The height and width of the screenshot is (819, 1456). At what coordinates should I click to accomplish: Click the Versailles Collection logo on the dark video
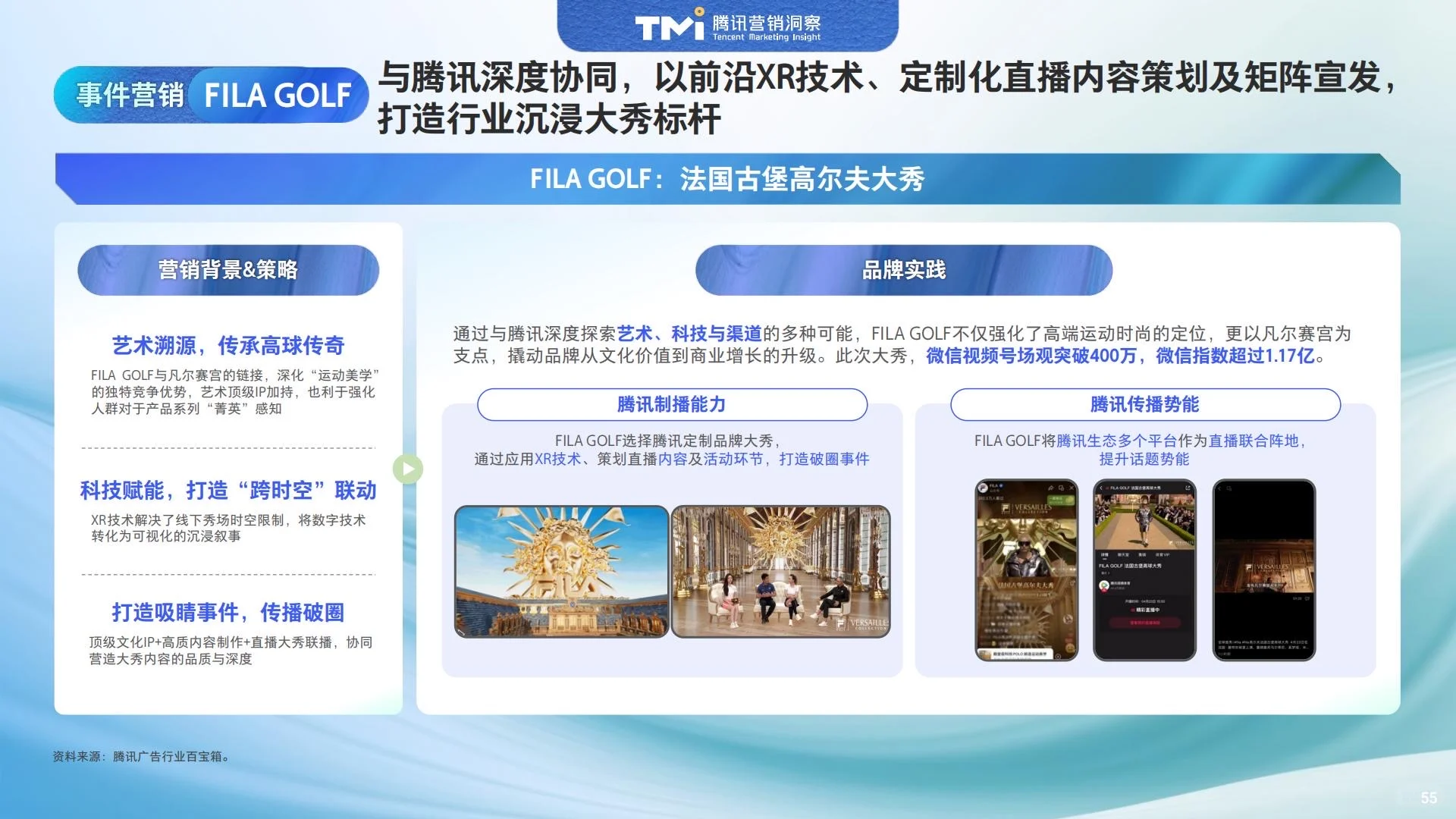pos(1268,567)
